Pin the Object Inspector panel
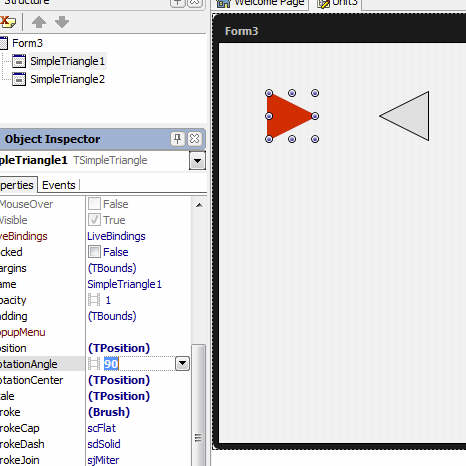 (x=177, y=138)
